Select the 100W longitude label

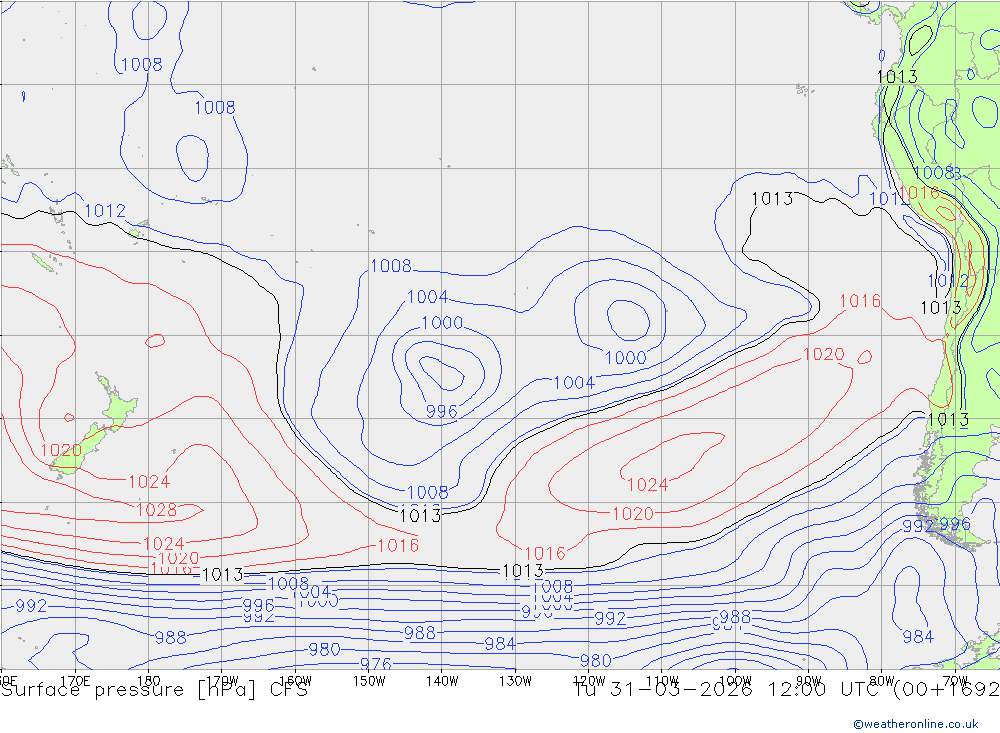[x=735, y=681]
